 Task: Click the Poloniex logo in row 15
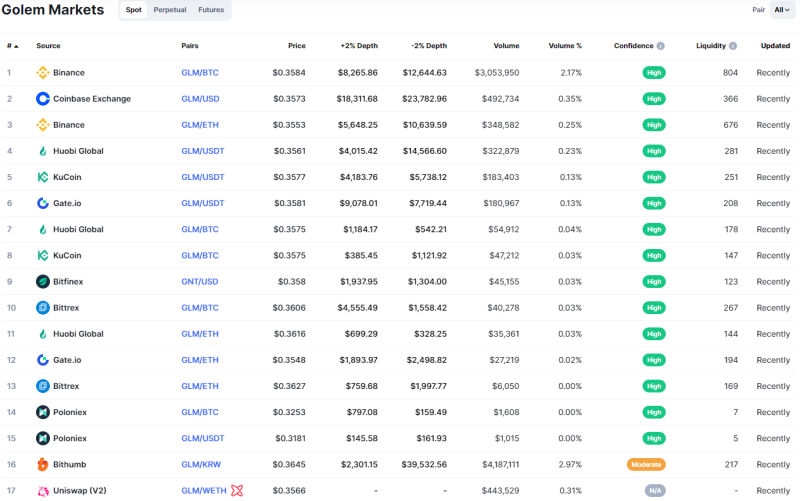point(43,438)
